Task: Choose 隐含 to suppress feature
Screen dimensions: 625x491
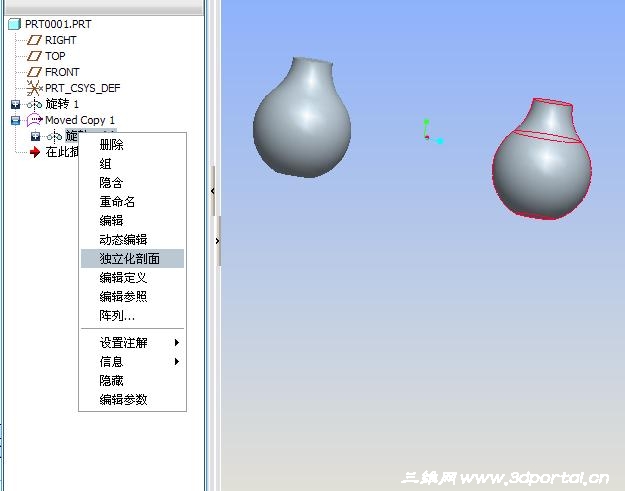Action: click(132, 183)
